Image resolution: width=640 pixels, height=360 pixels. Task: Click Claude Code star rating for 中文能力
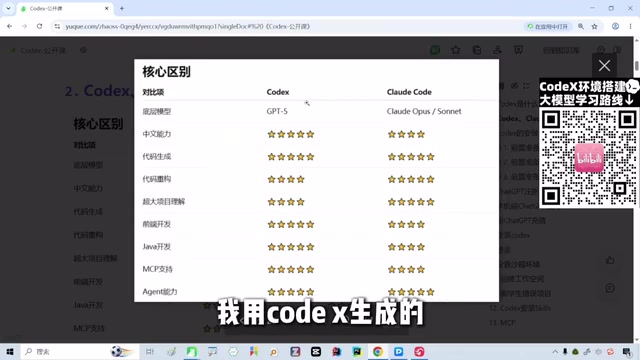[406, 134]
